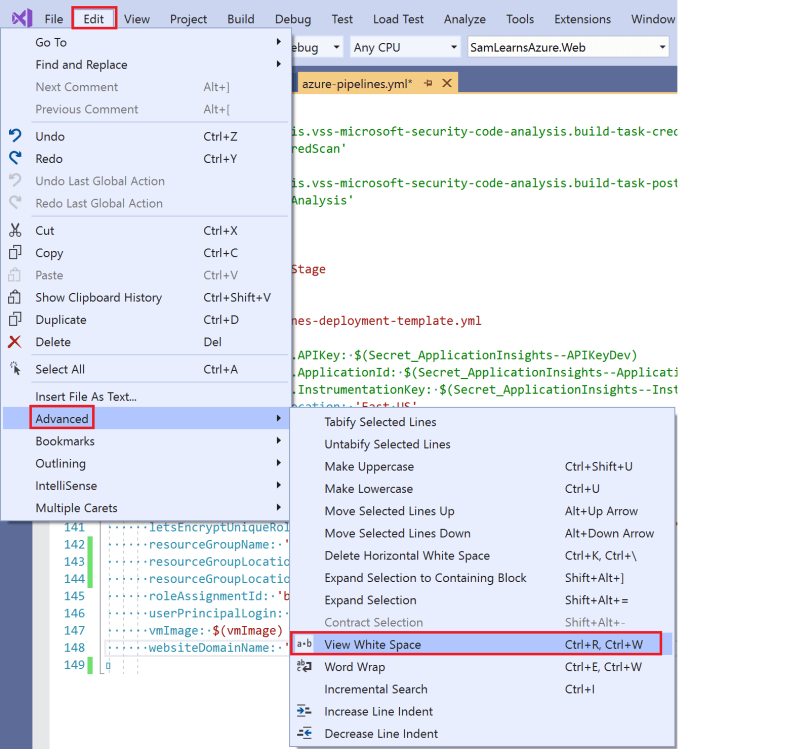This screenshot has width=810, height=749.
Task: Choose Incremental Search
Action: [x=482, y=689]
